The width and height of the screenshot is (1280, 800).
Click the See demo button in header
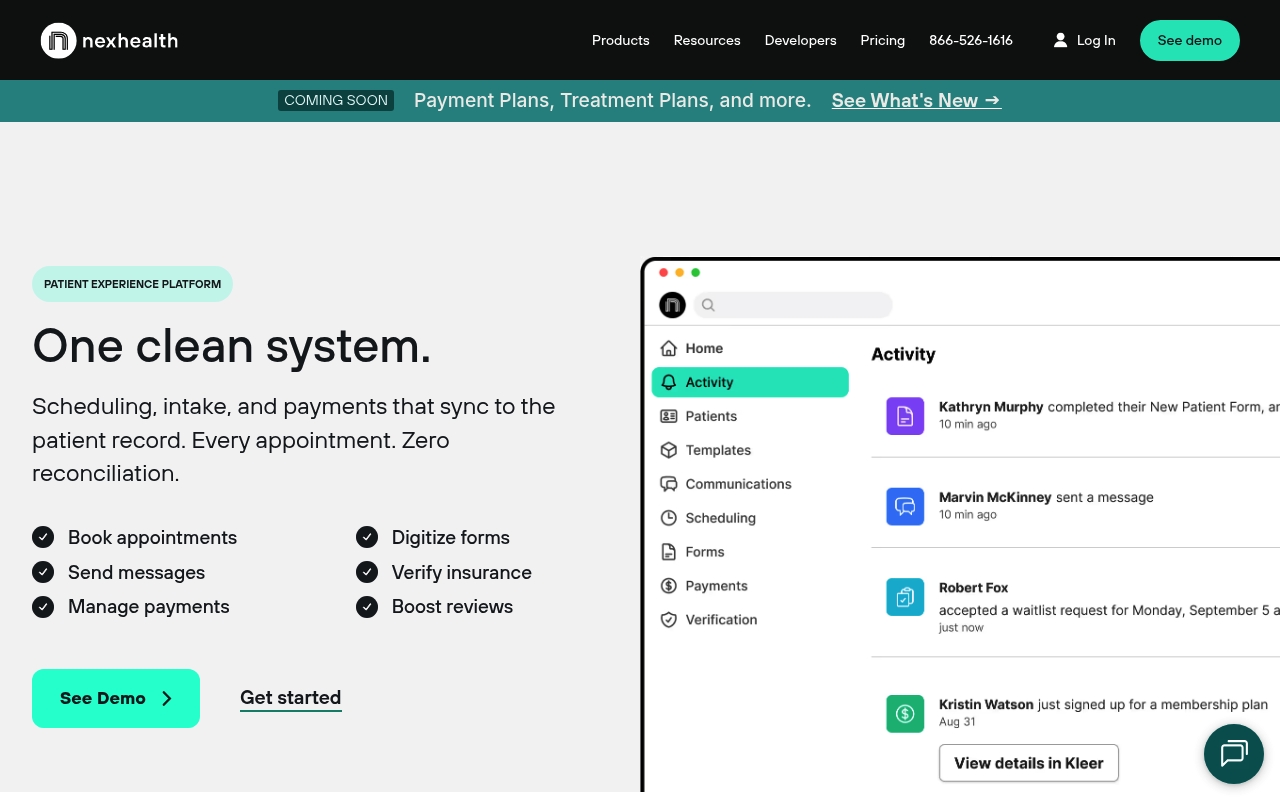(1190, 40)
